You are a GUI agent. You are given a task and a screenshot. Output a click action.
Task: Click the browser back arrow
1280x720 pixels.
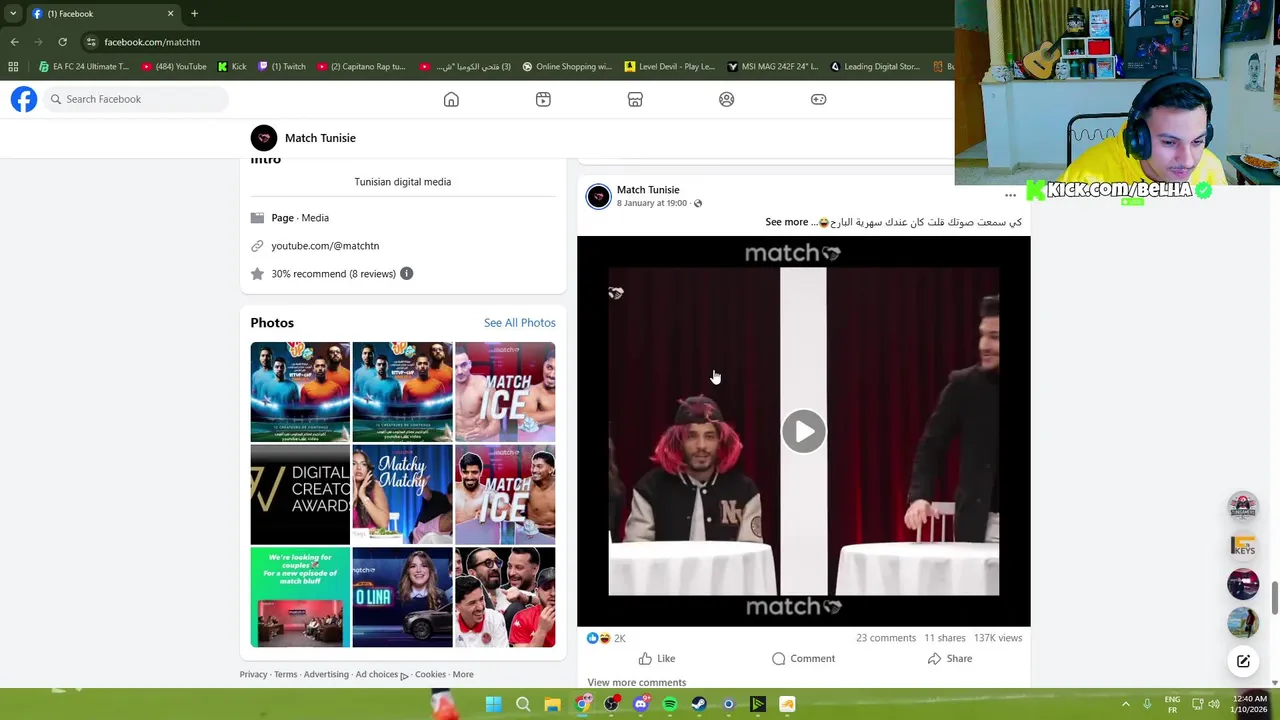click(x=14, y=42)
